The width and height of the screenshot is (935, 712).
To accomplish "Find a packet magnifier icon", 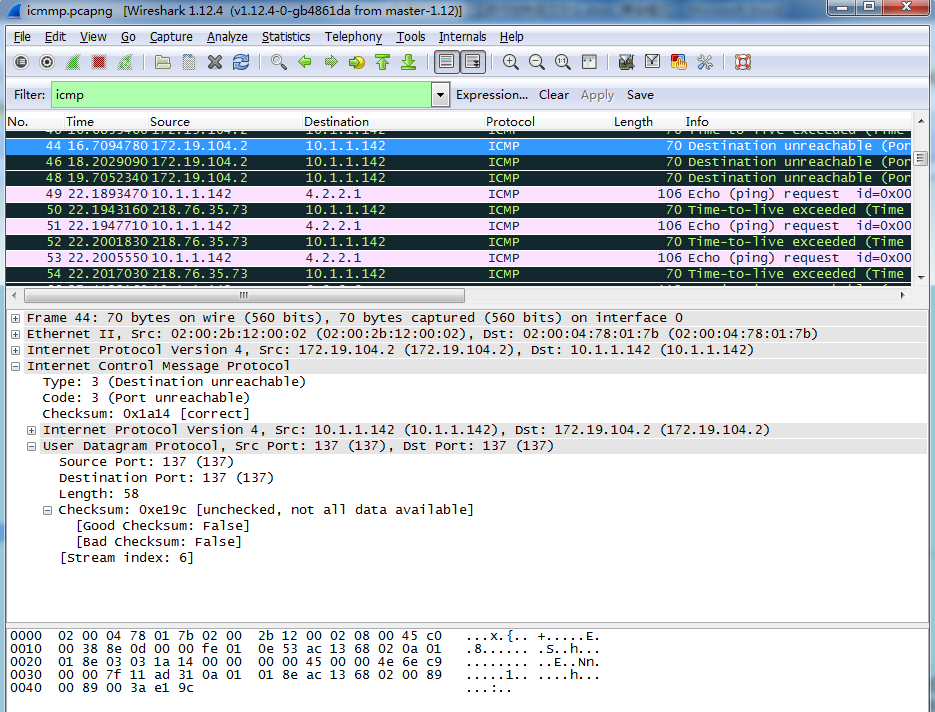I will 278,62.
